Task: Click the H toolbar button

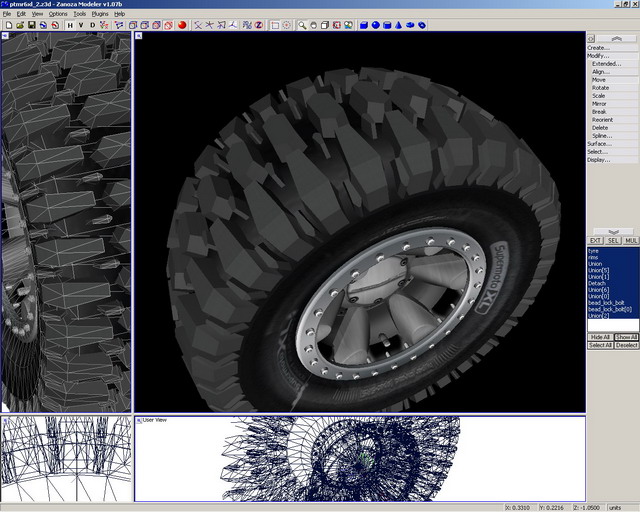Action: click(x=69, y=24)
